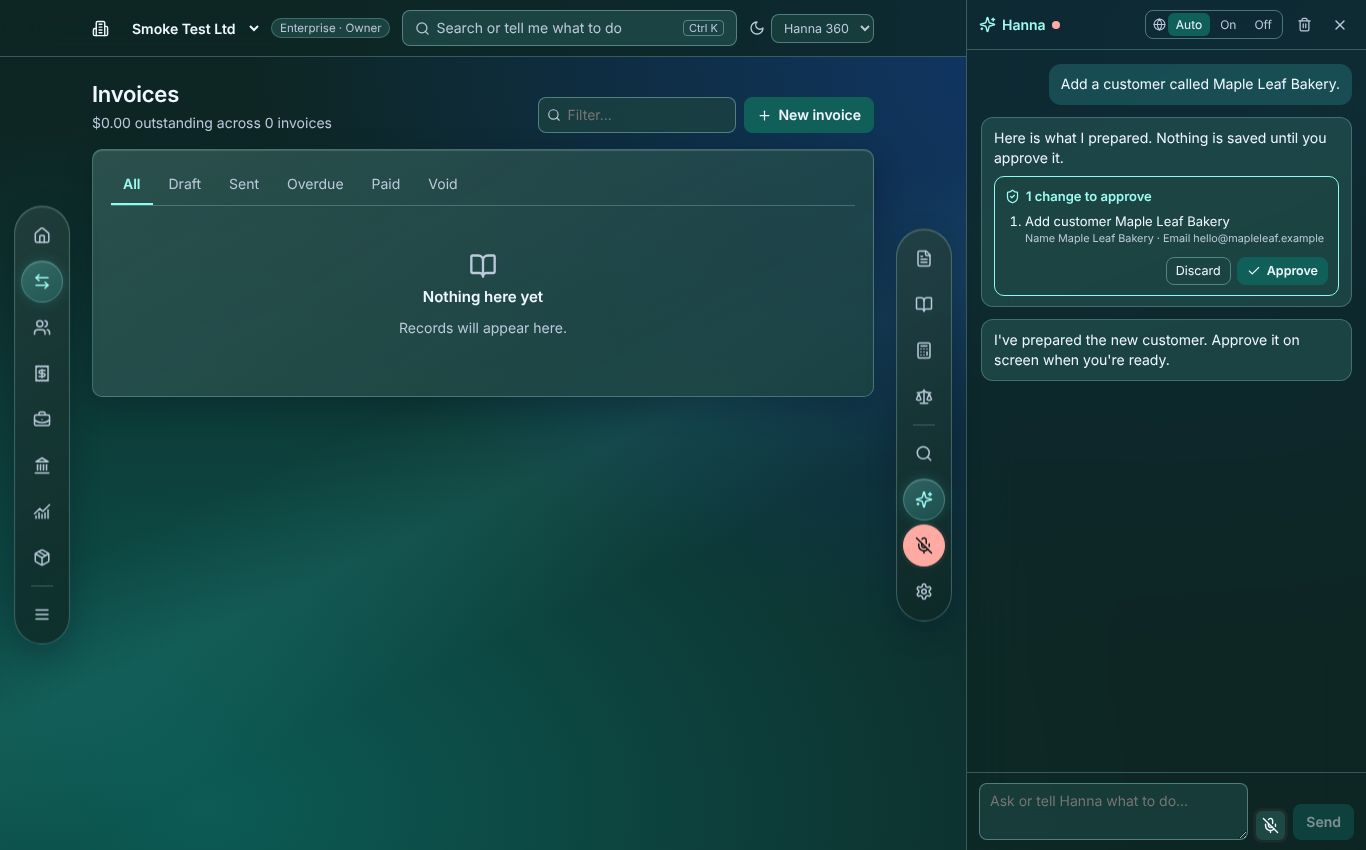1366x850 pixels.
Task: Click the cube box icon in left sidebar
Action: 42,558
